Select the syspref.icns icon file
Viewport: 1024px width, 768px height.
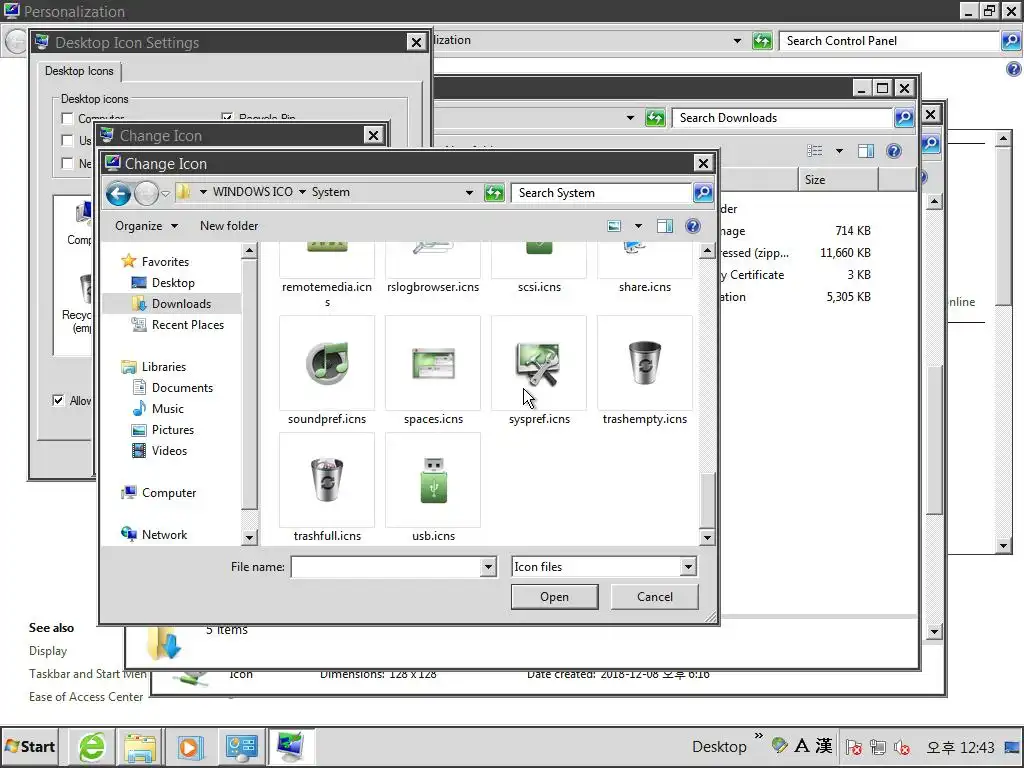click(539, 370)
